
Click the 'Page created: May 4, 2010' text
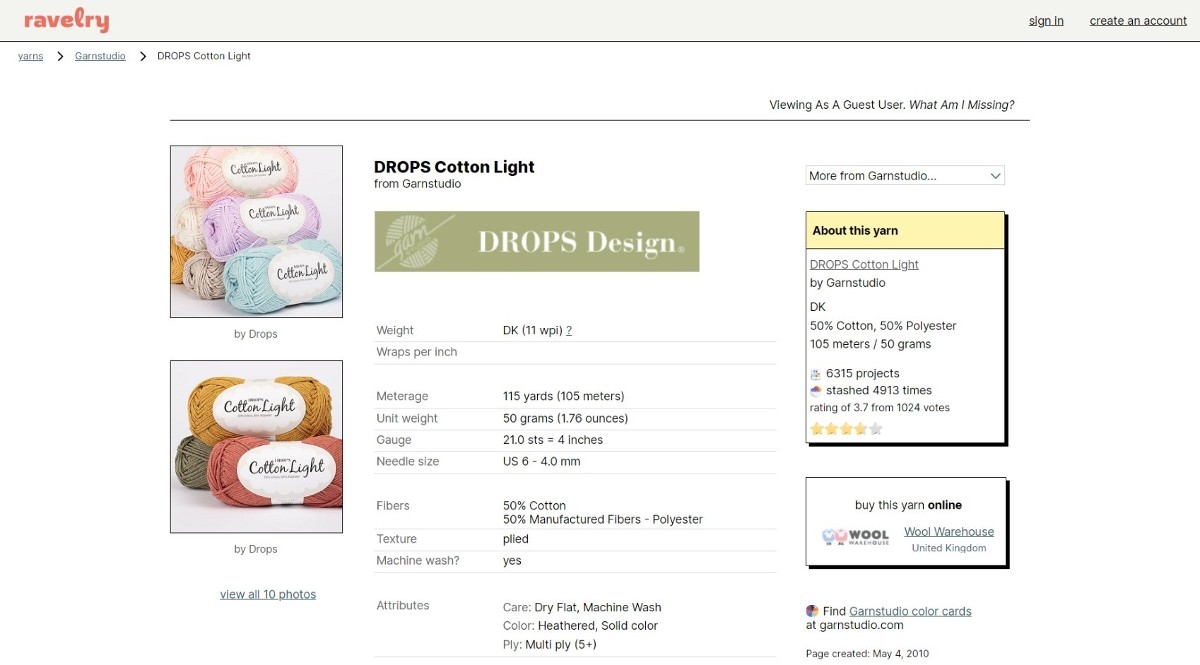click(867, 654)
